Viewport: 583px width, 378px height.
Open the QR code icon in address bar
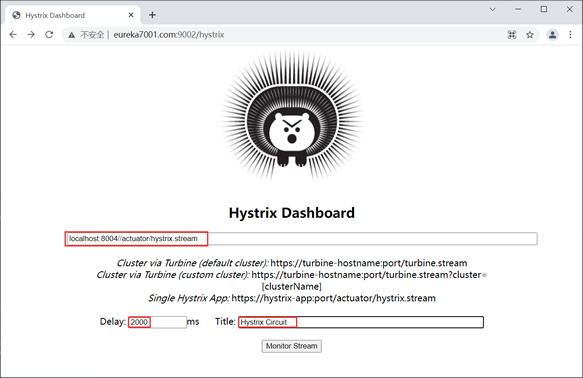(512, 35)
